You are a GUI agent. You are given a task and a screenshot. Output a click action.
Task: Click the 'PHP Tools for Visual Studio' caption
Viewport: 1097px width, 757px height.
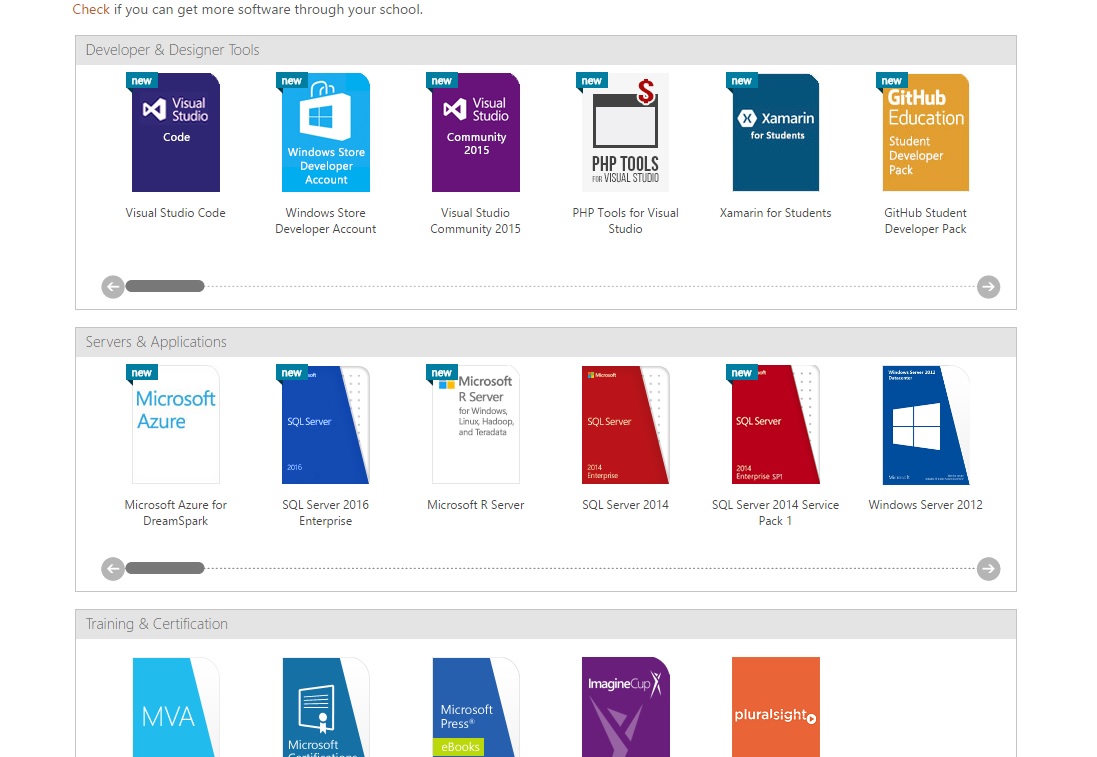tap(625, 220)
